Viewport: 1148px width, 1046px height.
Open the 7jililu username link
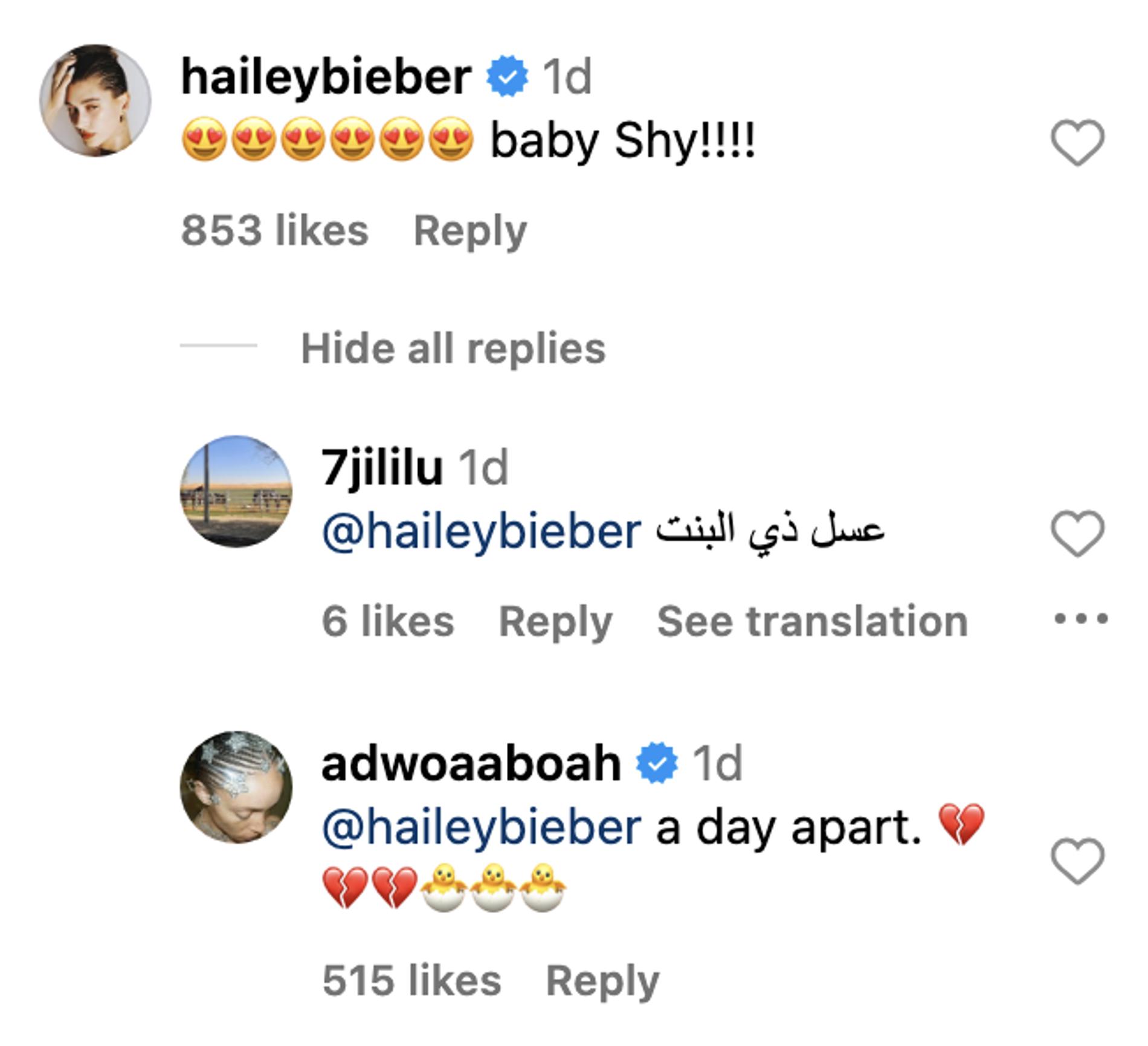pos(382,468)
